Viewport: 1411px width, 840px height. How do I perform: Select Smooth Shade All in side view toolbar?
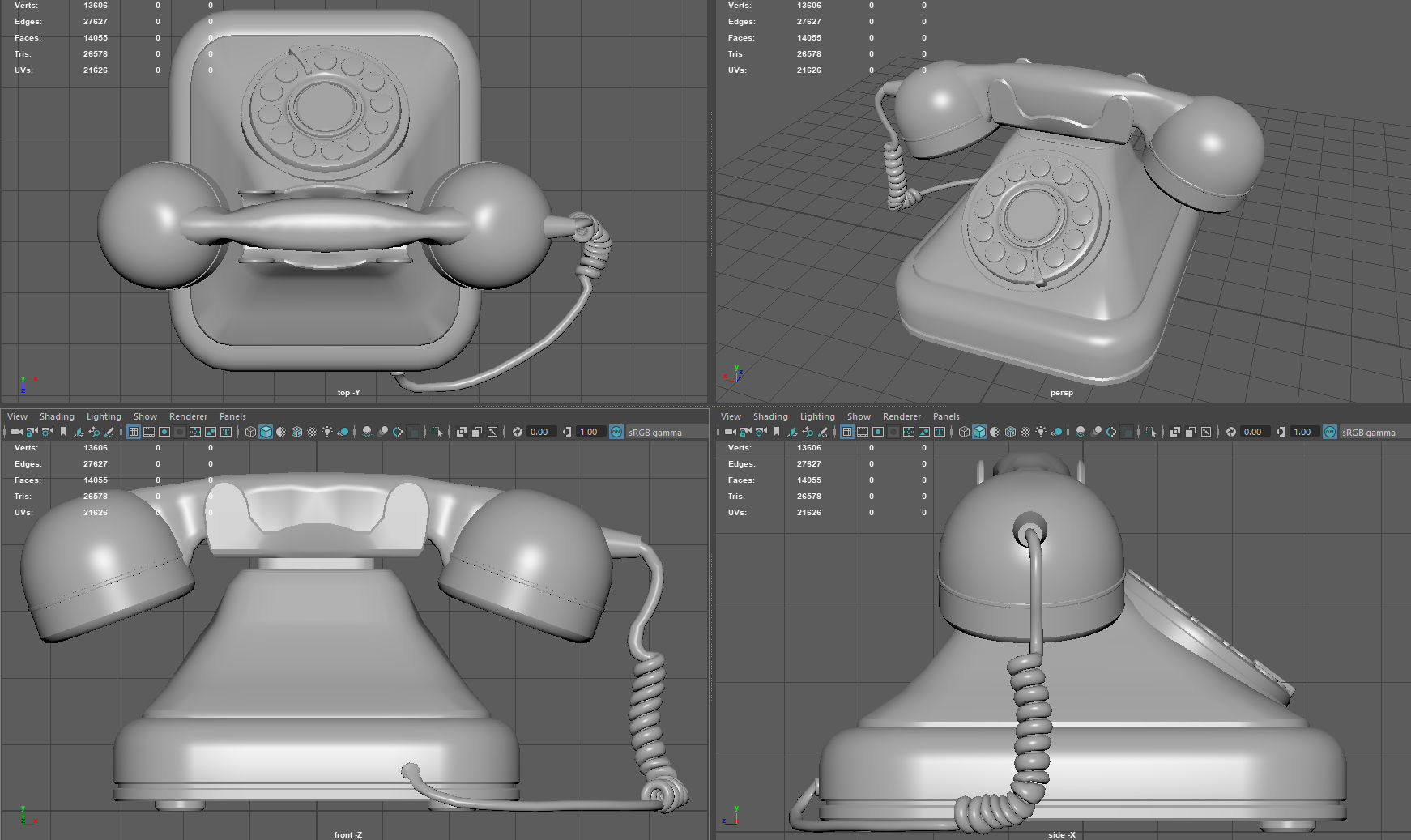coord(979,432)
